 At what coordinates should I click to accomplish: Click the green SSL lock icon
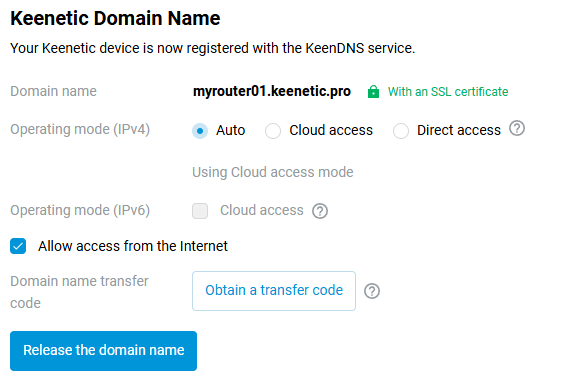click(373, 92)
